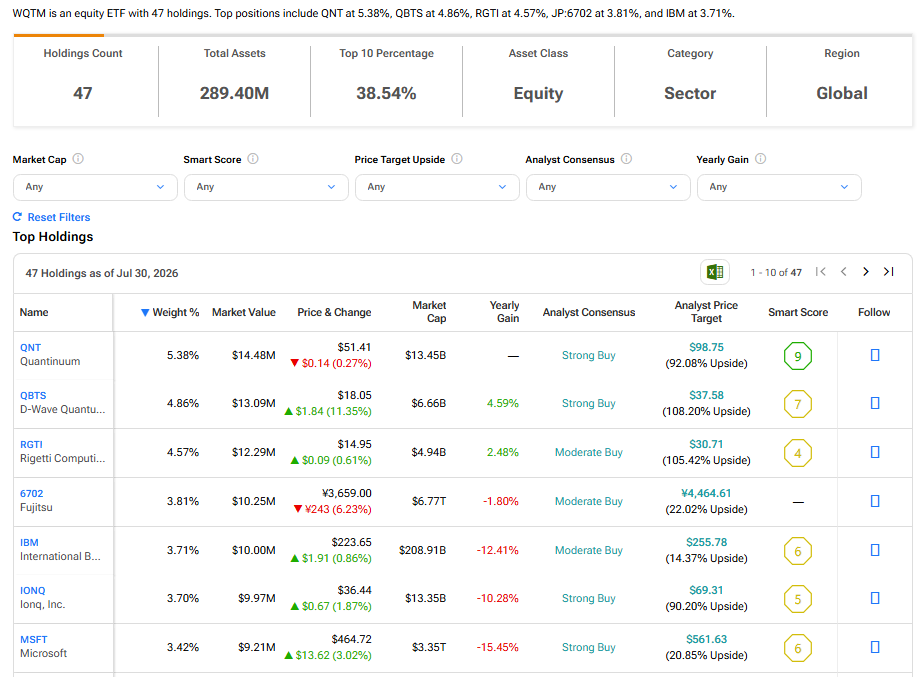
Task: Open the Yearly Gain filter dropdown
Action: 779,187
